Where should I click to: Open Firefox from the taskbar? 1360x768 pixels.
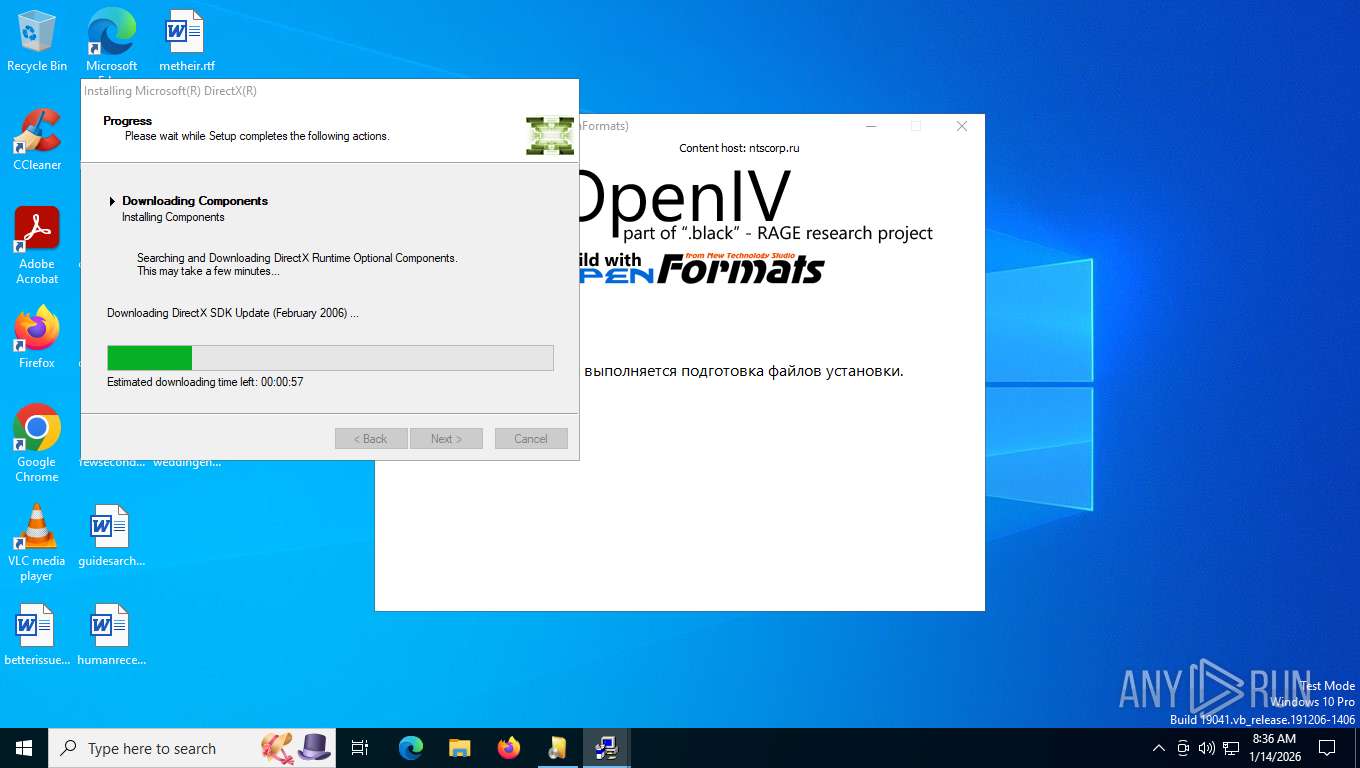click(x=509, y=748)
